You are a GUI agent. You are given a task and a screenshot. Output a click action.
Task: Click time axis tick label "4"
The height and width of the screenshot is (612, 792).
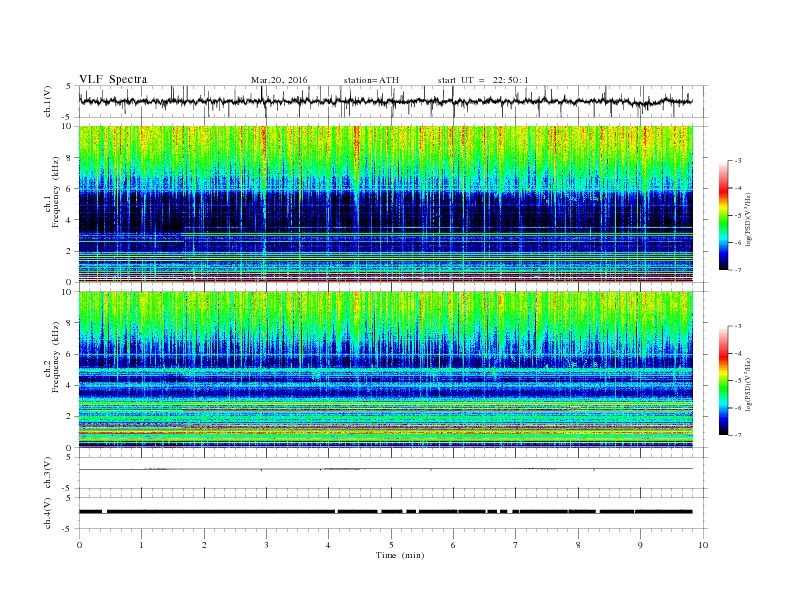[328, 545]
